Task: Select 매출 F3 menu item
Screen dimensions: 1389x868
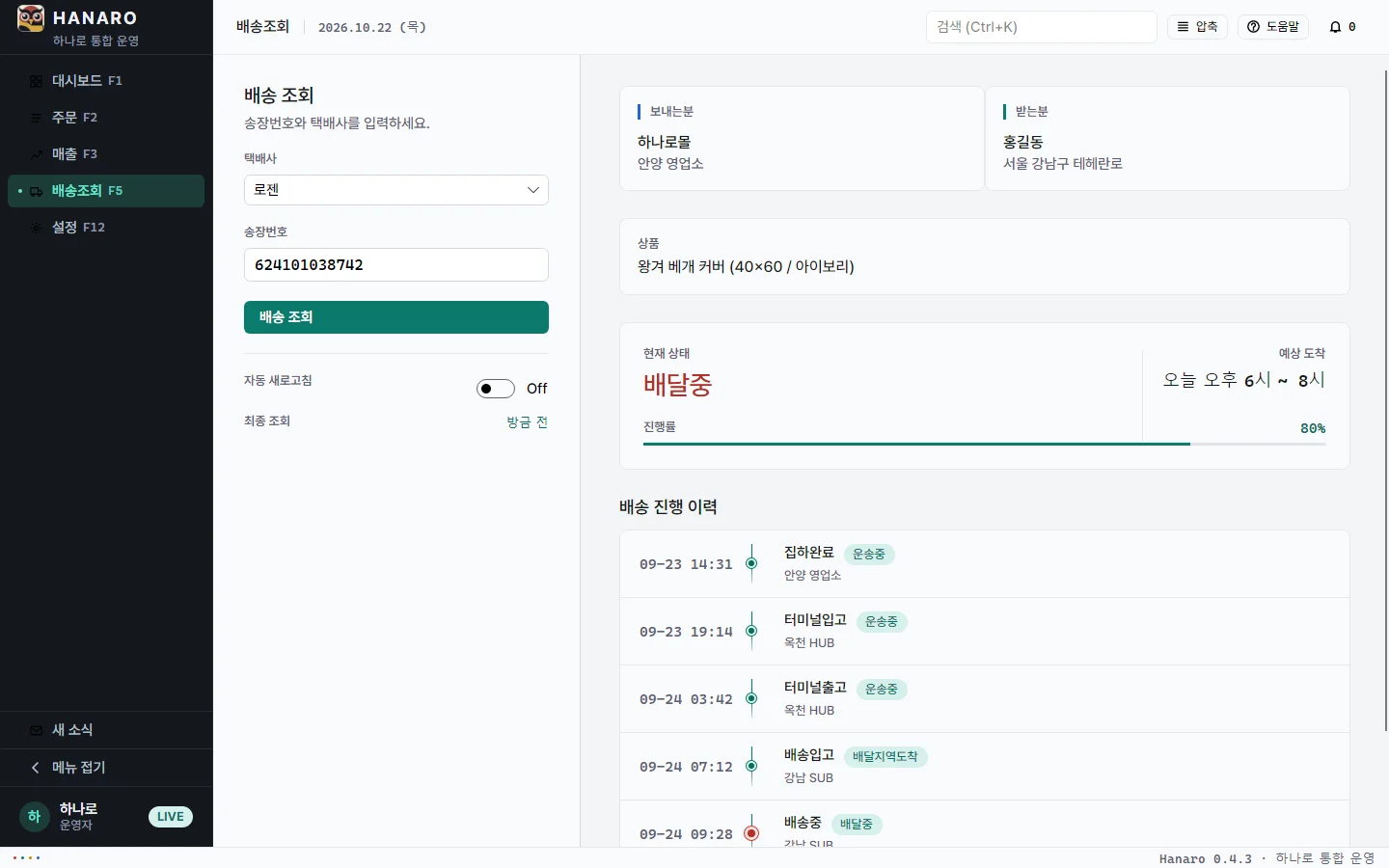Action: click(106, 154)
